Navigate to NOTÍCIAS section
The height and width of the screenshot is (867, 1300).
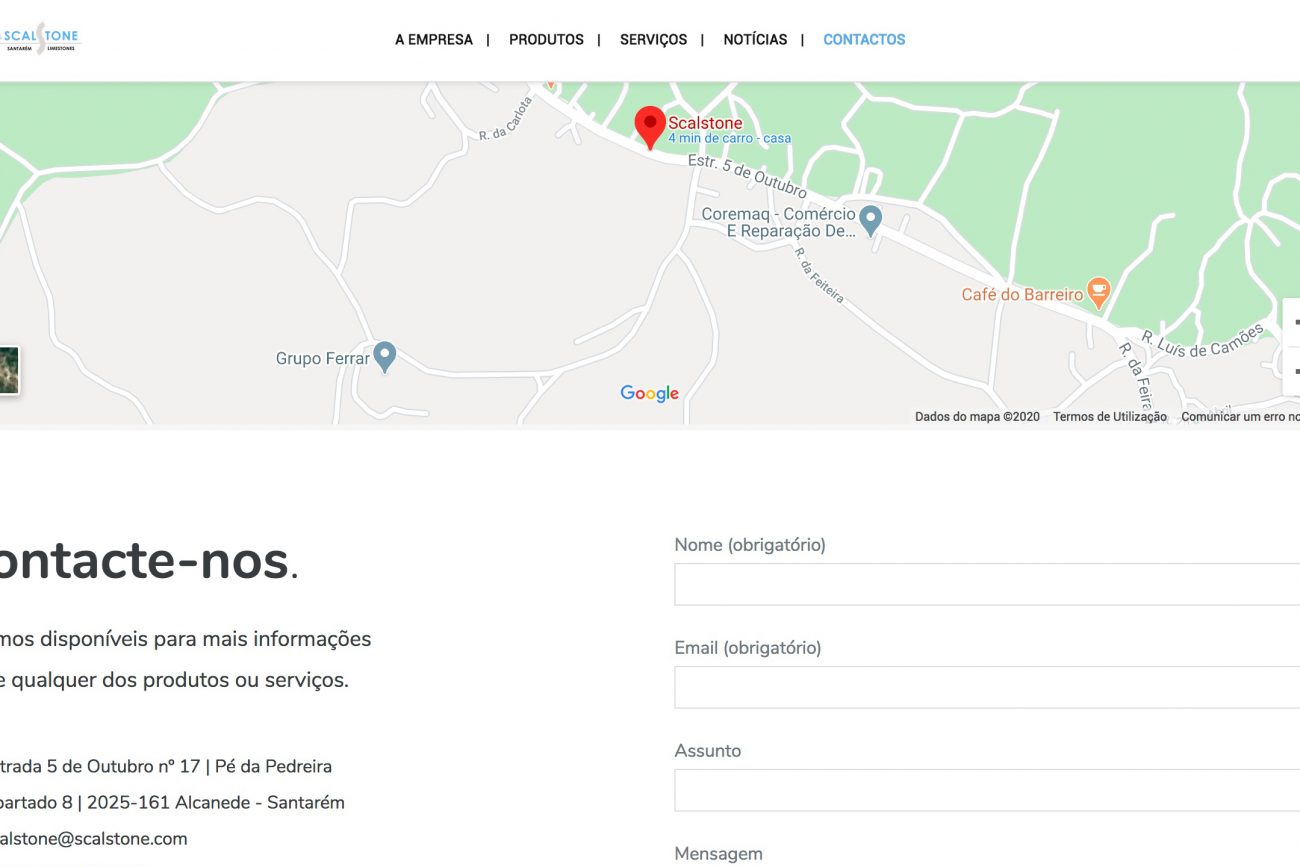(755, 40)
